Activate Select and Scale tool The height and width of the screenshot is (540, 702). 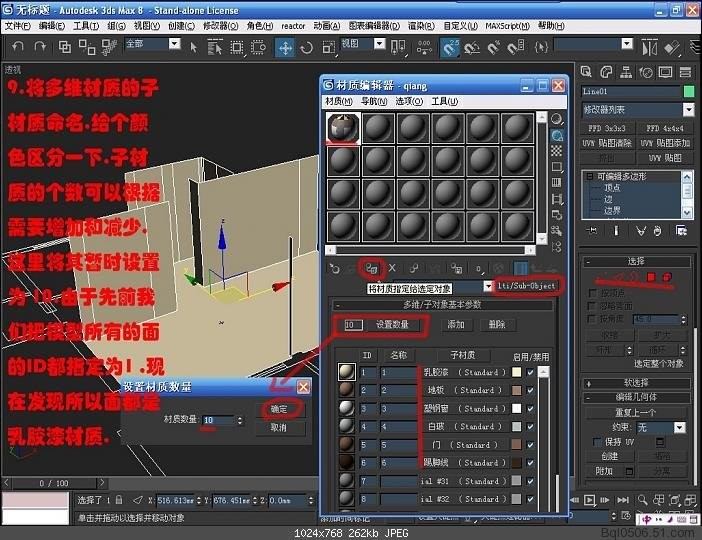click(x=329, y=47)
